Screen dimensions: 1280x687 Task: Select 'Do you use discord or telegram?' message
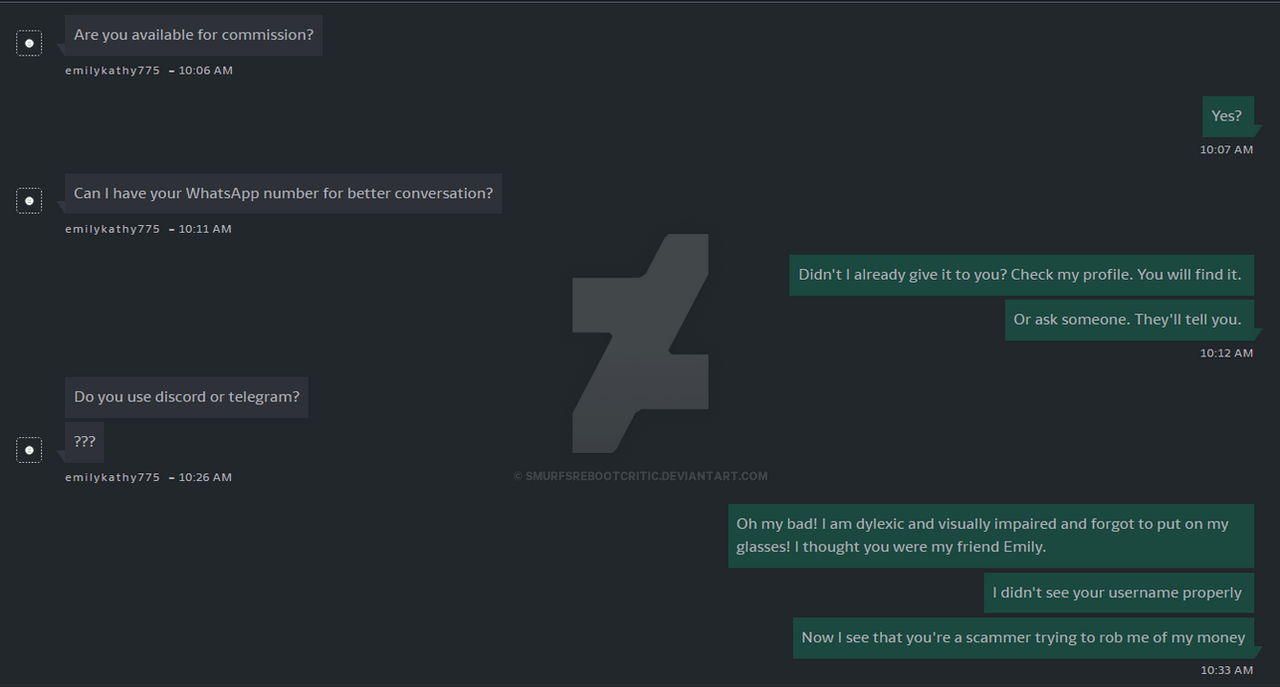click(x=187, y=397)
